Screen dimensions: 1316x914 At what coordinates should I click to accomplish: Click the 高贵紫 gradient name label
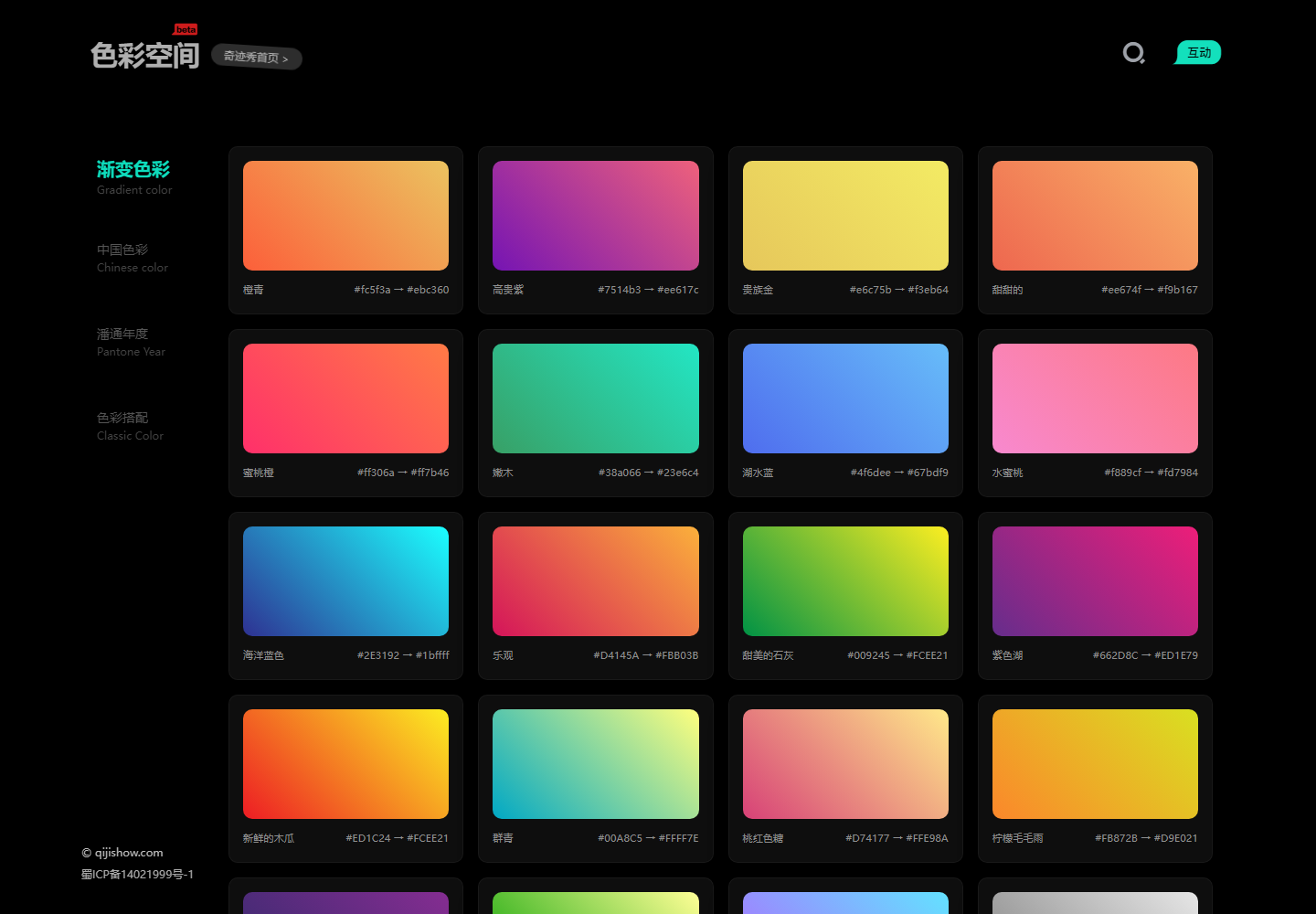(x=508, y=290)
